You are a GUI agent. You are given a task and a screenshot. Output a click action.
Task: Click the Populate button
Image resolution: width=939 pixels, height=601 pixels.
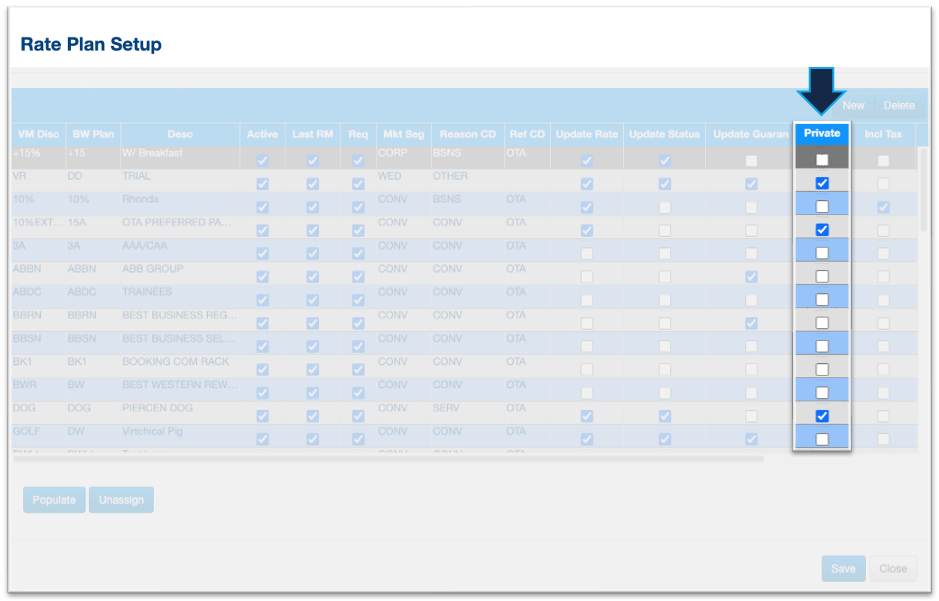click(54, 500)
